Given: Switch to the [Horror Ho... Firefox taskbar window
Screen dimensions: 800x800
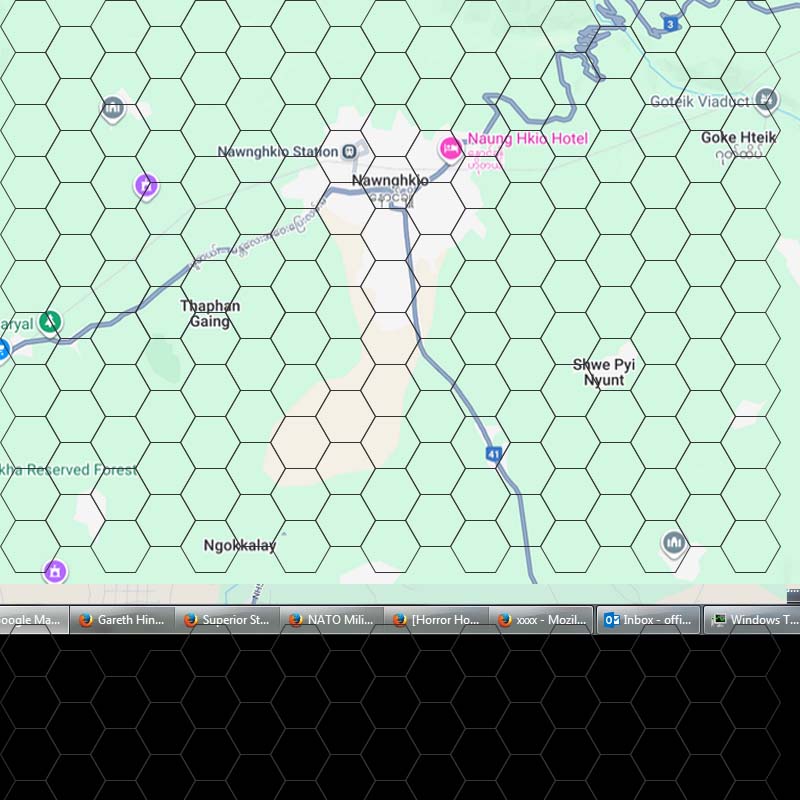Looking at the screenshot, I should pyautogui.click(x=436, y=619).
